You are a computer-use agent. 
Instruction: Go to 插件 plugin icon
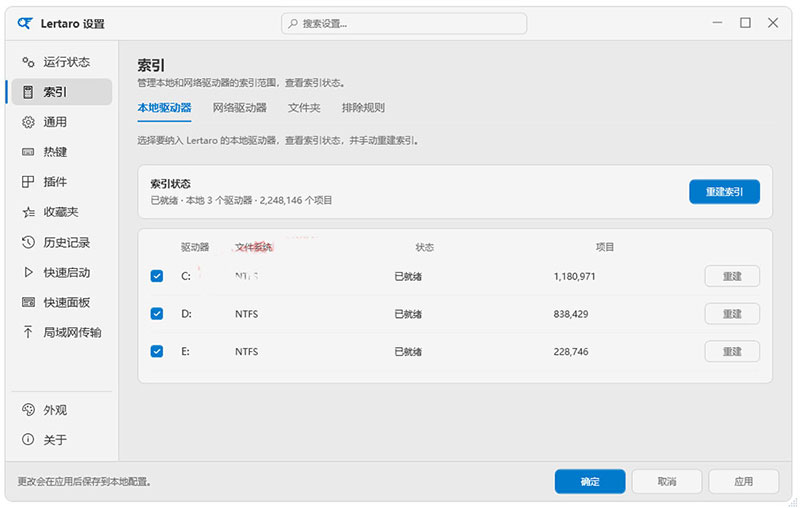[28, 182]
